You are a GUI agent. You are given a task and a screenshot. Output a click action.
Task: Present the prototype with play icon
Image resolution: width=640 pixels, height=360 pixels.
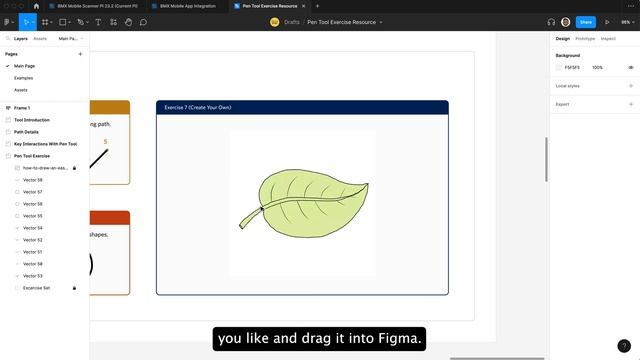click(607, 22)
